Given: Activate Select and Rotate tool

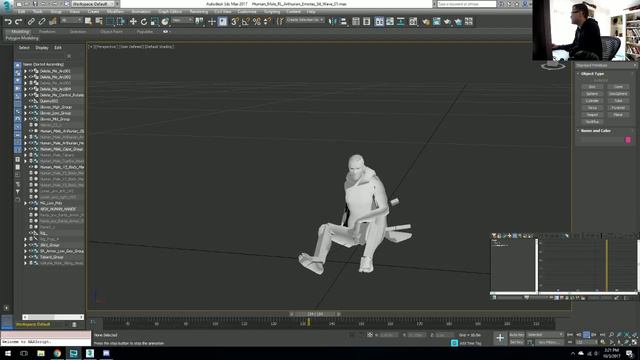Looking at the screenshot, I should (144, 22).
